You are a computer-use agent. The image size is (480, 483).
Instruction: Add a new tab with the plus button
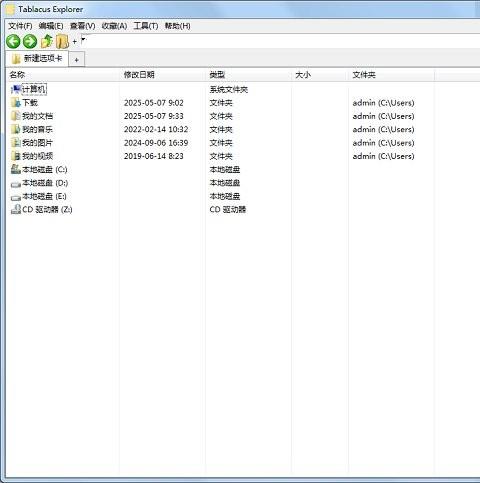77,60
